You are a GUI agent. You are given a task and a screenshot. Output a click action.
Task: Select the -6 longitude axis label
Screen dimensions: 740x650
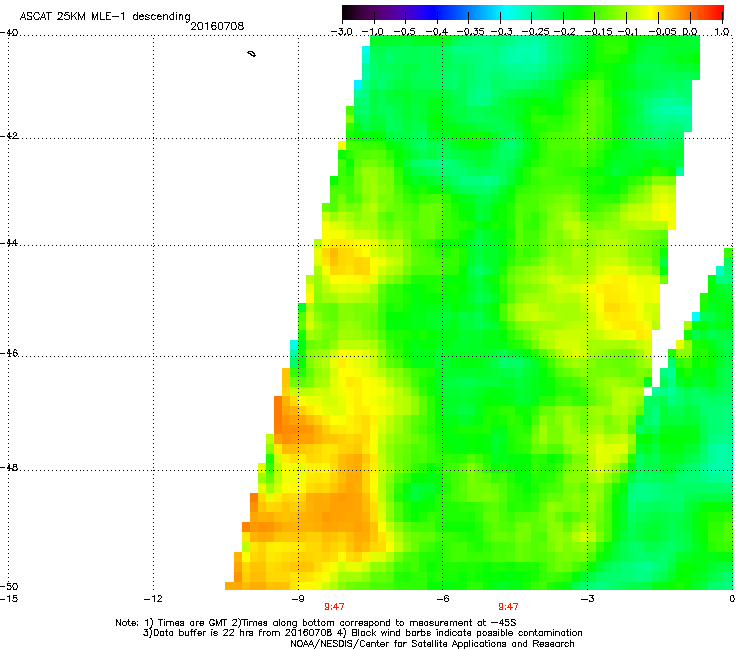coord(443,599)
